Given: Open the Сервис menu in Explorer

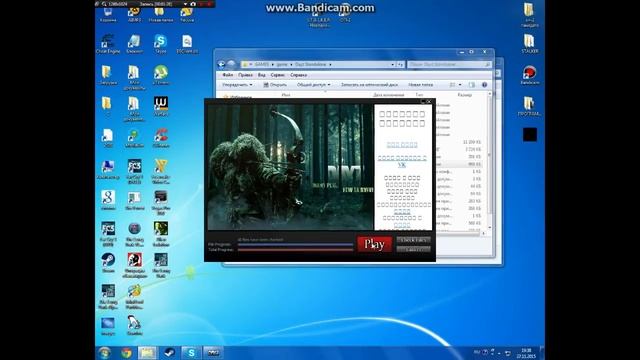Looking at the screenshot, I should [277, 75].
